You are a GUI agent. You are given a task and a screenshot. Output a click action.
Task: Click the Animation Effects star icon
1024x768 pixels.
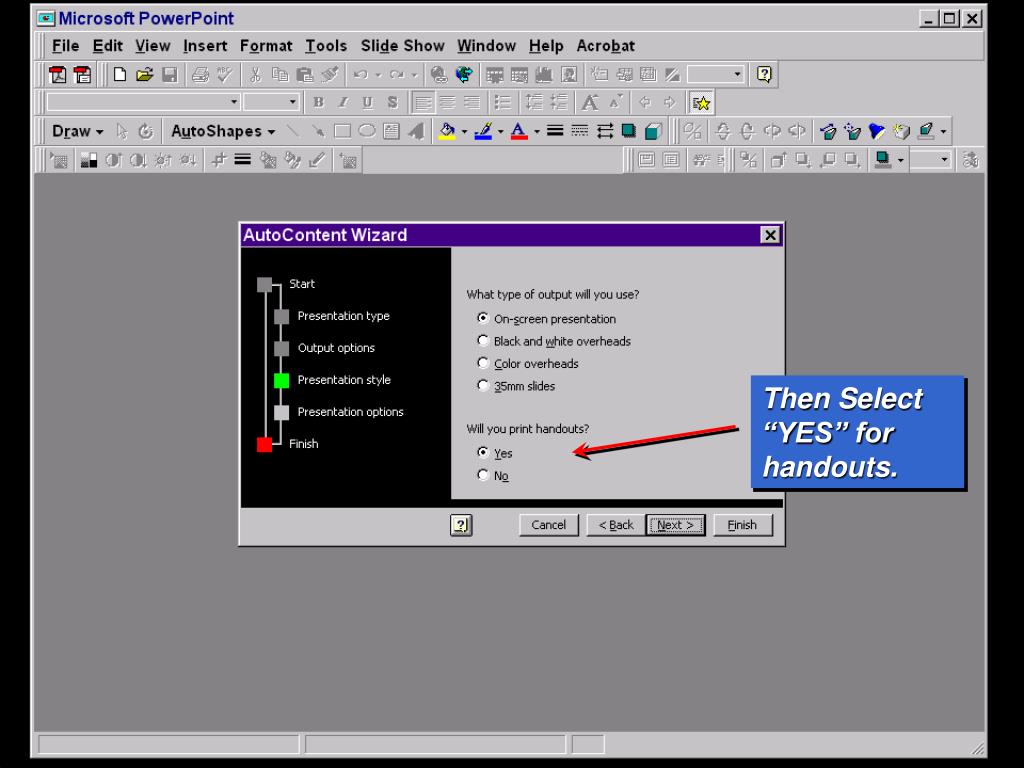701,103
